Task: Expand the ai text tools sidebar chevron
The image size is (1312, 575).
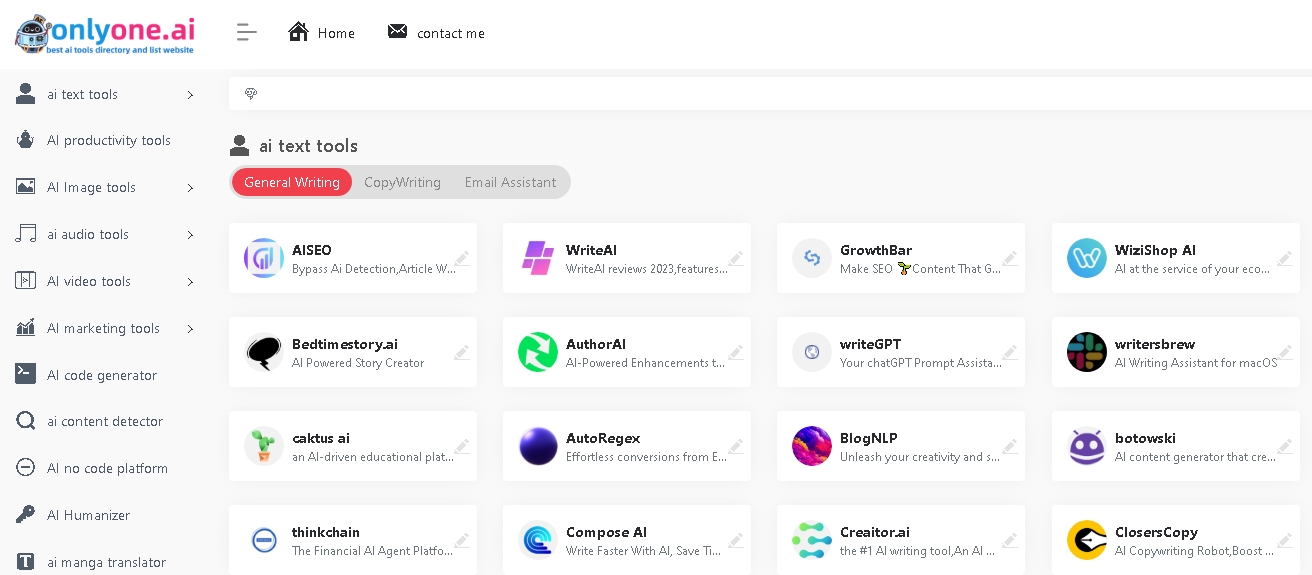Action: click(x=190, y=95)
